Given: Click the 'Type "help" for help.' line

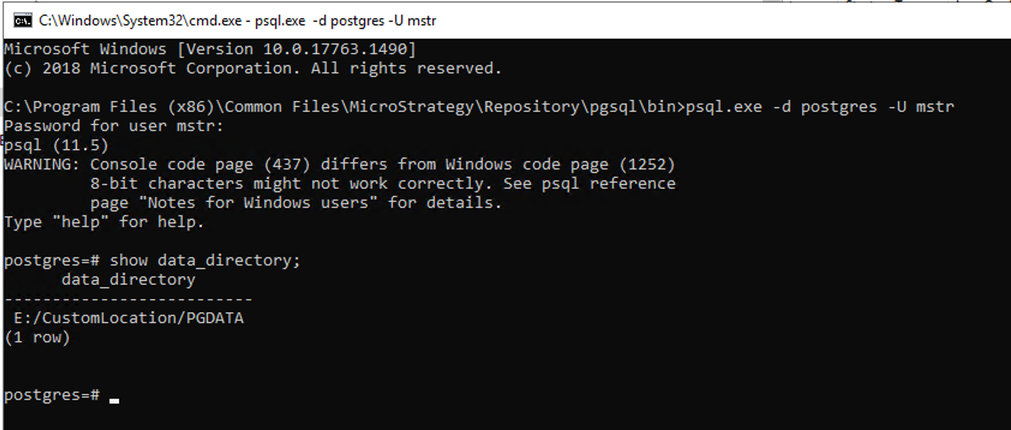Looking at the screenshot, I should [x=95, y=222].
